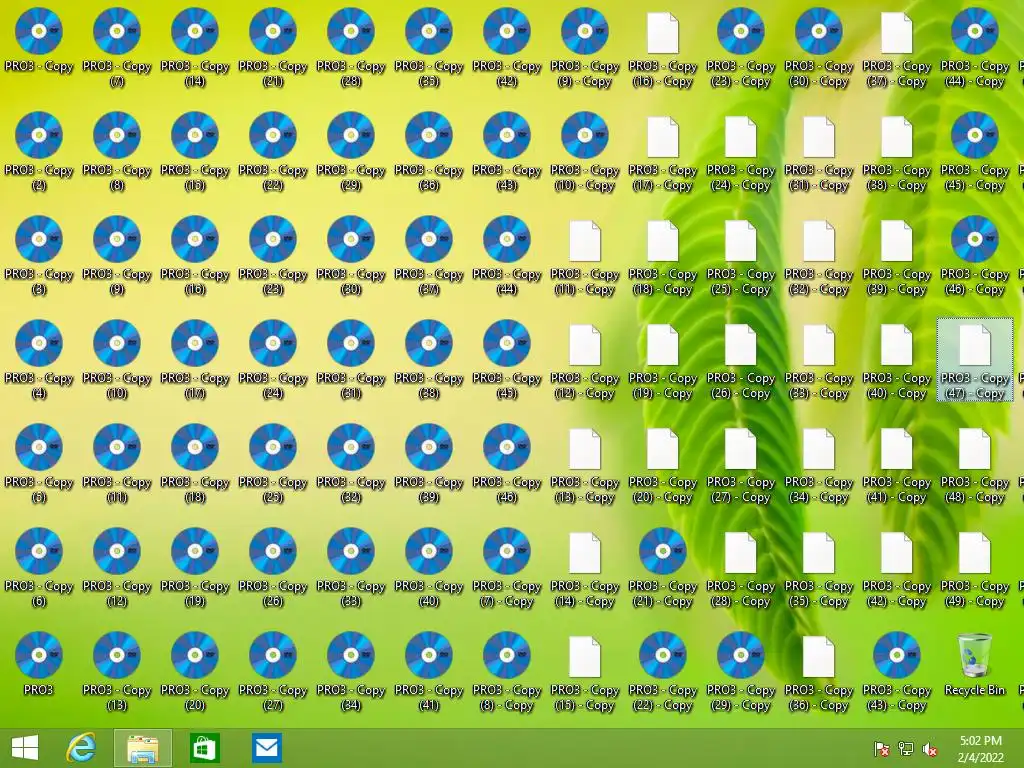Viewport: 1024px width, 768px height.
Task: Select PRO3 - Copy (20) disc icon
Action: coord(195,655)
